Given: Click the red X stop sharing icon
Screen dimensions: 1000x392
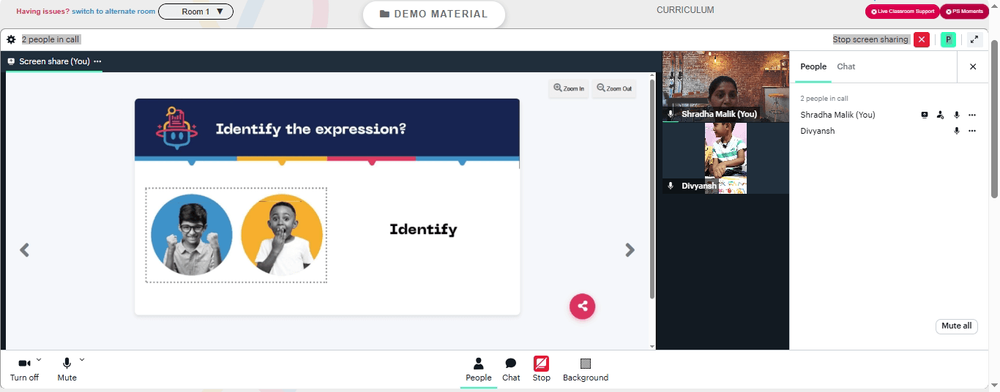Looking at the screenshot, I should 921,40.
